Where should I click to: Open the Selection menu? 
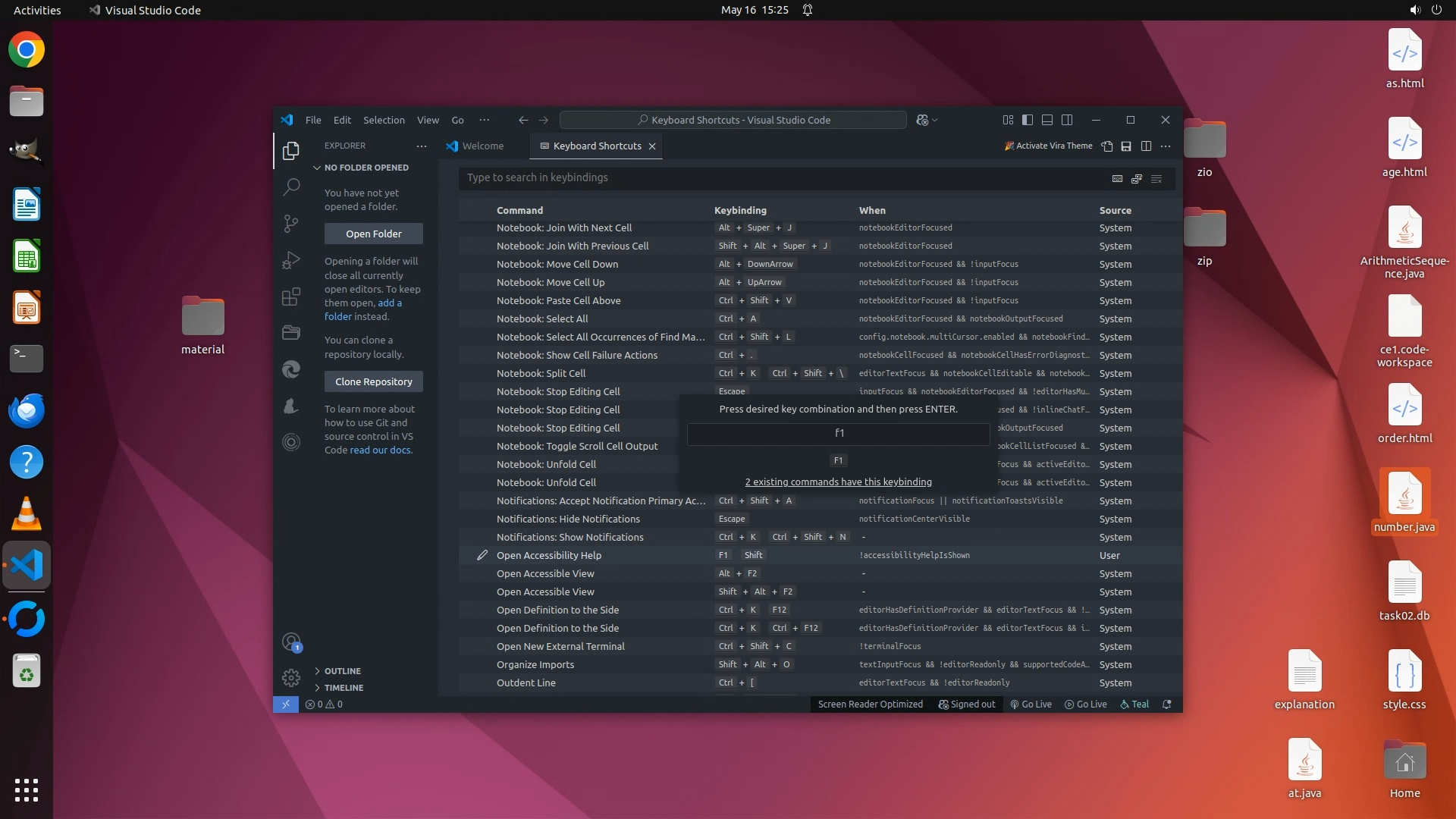tap(384, 120)
